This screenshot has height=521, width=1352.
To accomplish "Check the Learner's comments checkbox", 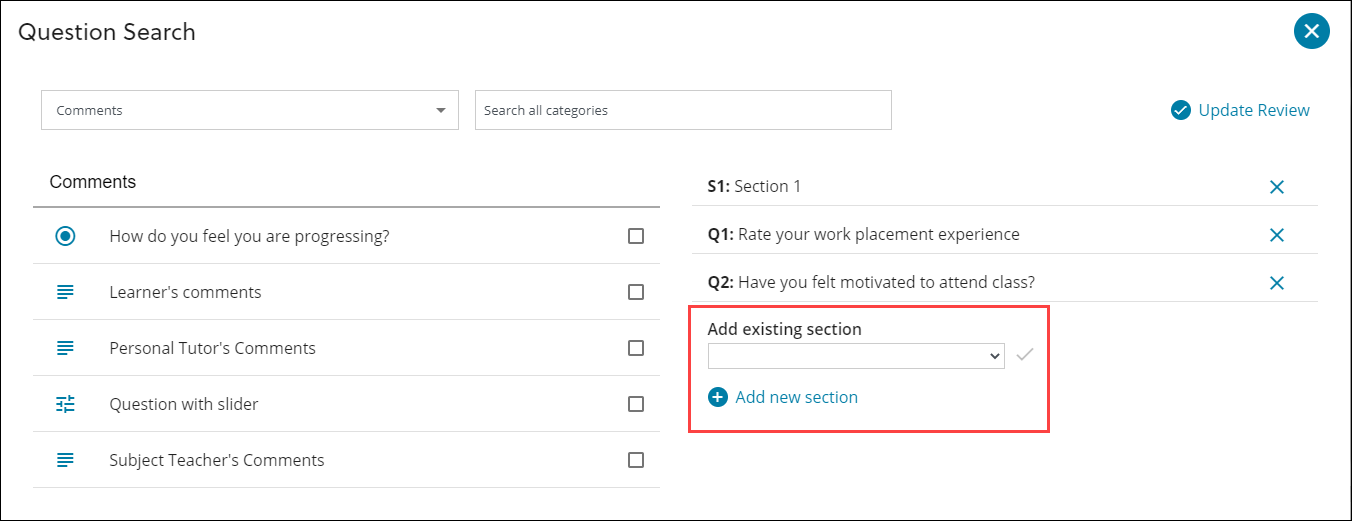I will (636, 292).
